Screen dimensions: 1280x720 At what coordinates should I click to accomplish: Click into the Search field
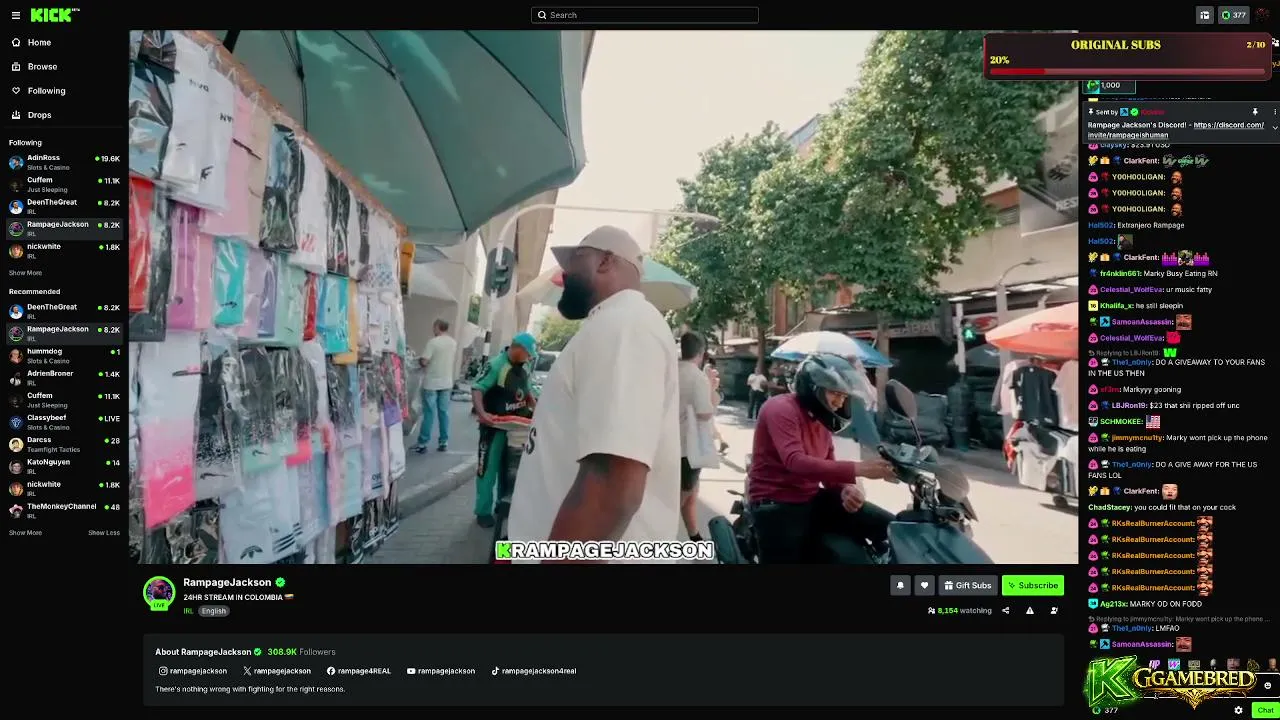tap(645, 15)
